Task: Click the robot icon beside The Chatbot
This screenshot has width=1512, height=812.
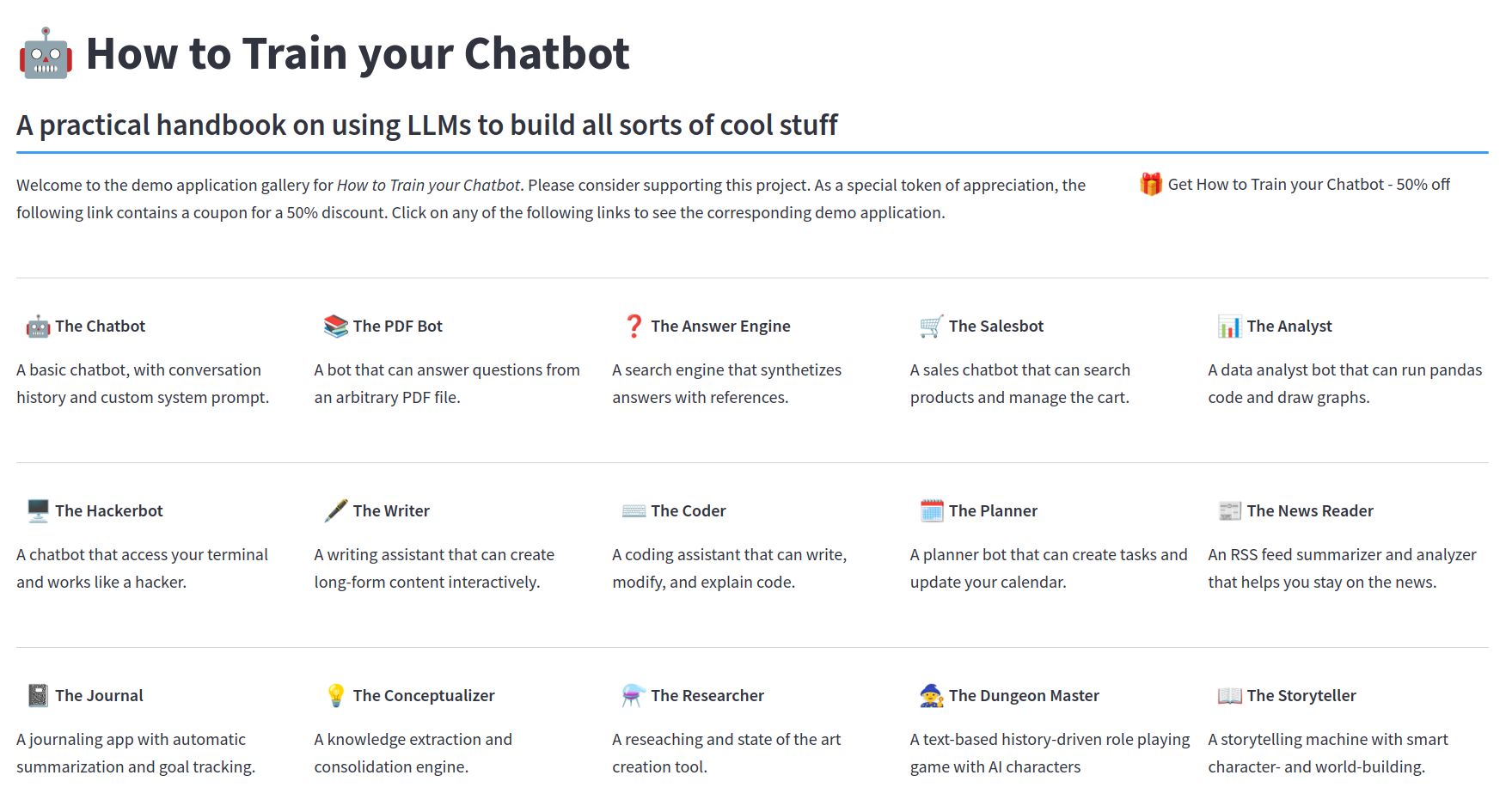Action: pos(38,327)
